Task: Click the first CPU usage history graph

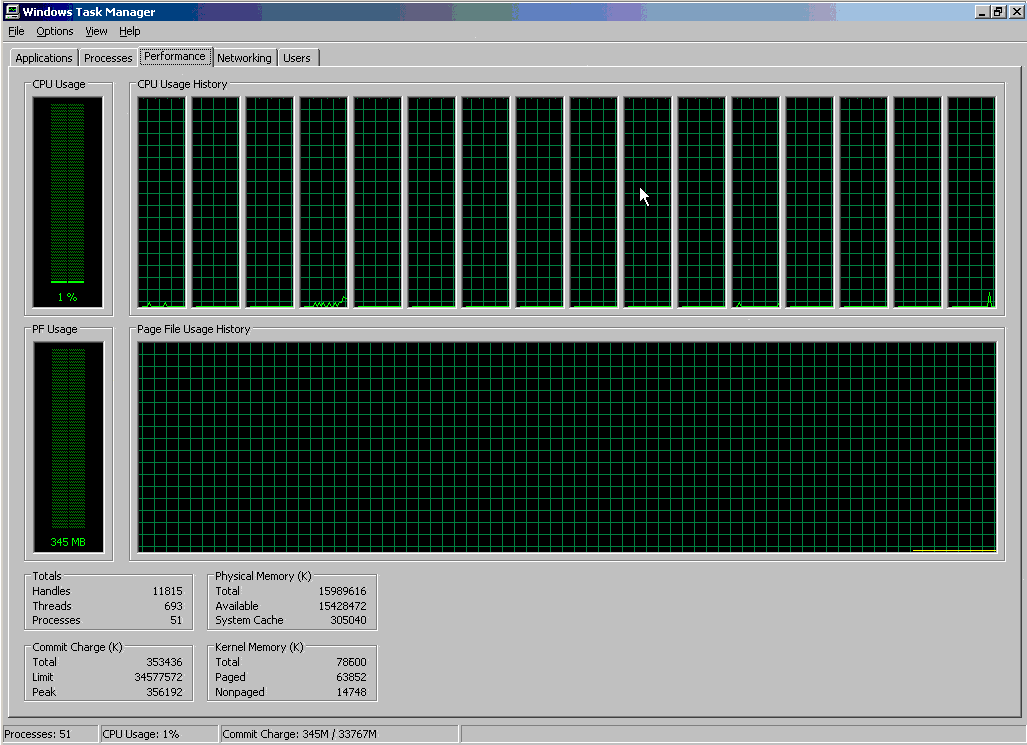Action: point(162,202)
